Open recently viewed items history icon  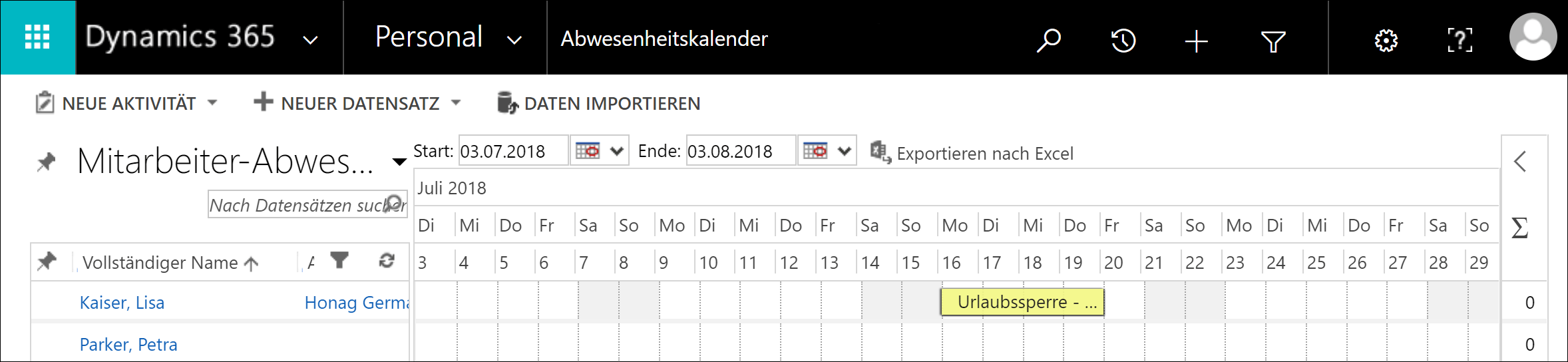click(1123, 41)
